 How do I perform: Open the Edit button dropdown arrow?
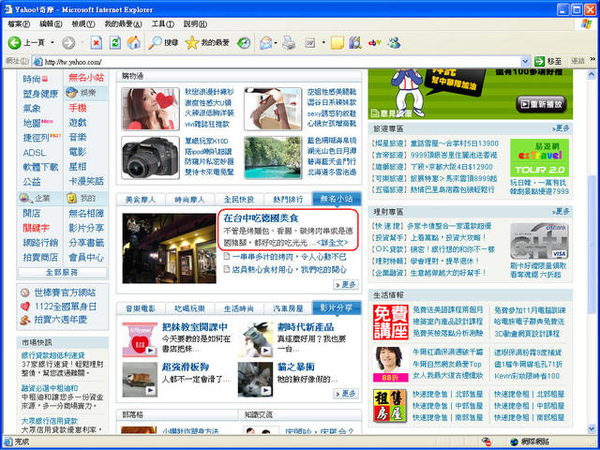(323, 42)
